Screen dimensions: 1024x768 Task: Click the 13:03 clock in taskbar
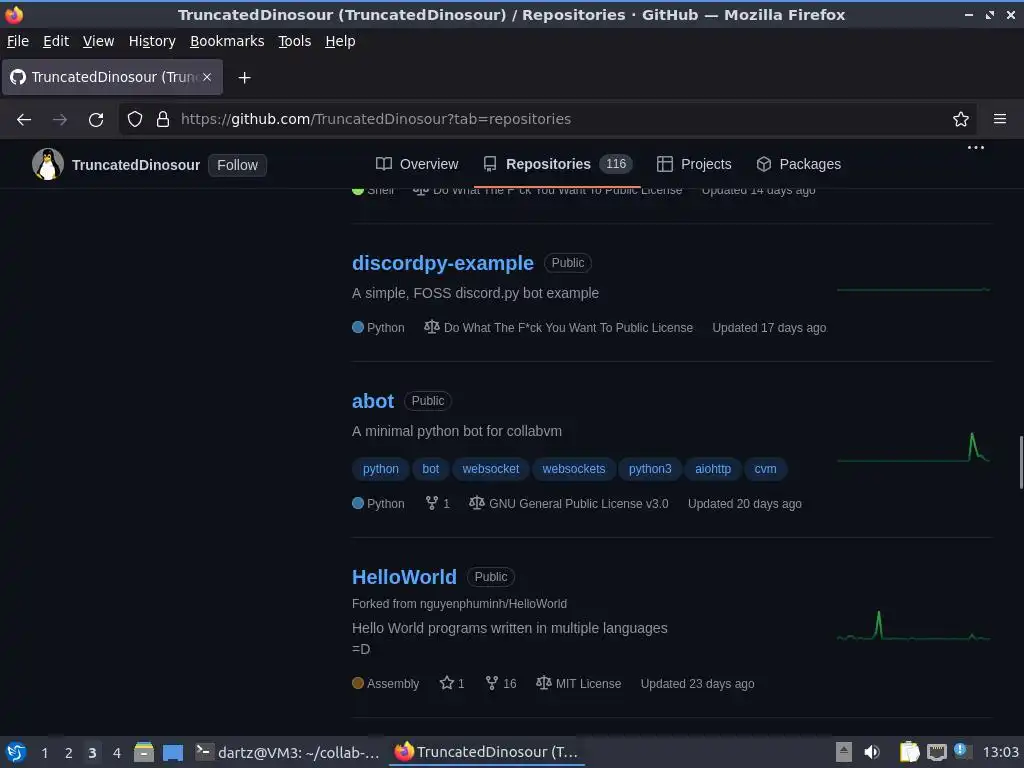[x=1000, y=752]
